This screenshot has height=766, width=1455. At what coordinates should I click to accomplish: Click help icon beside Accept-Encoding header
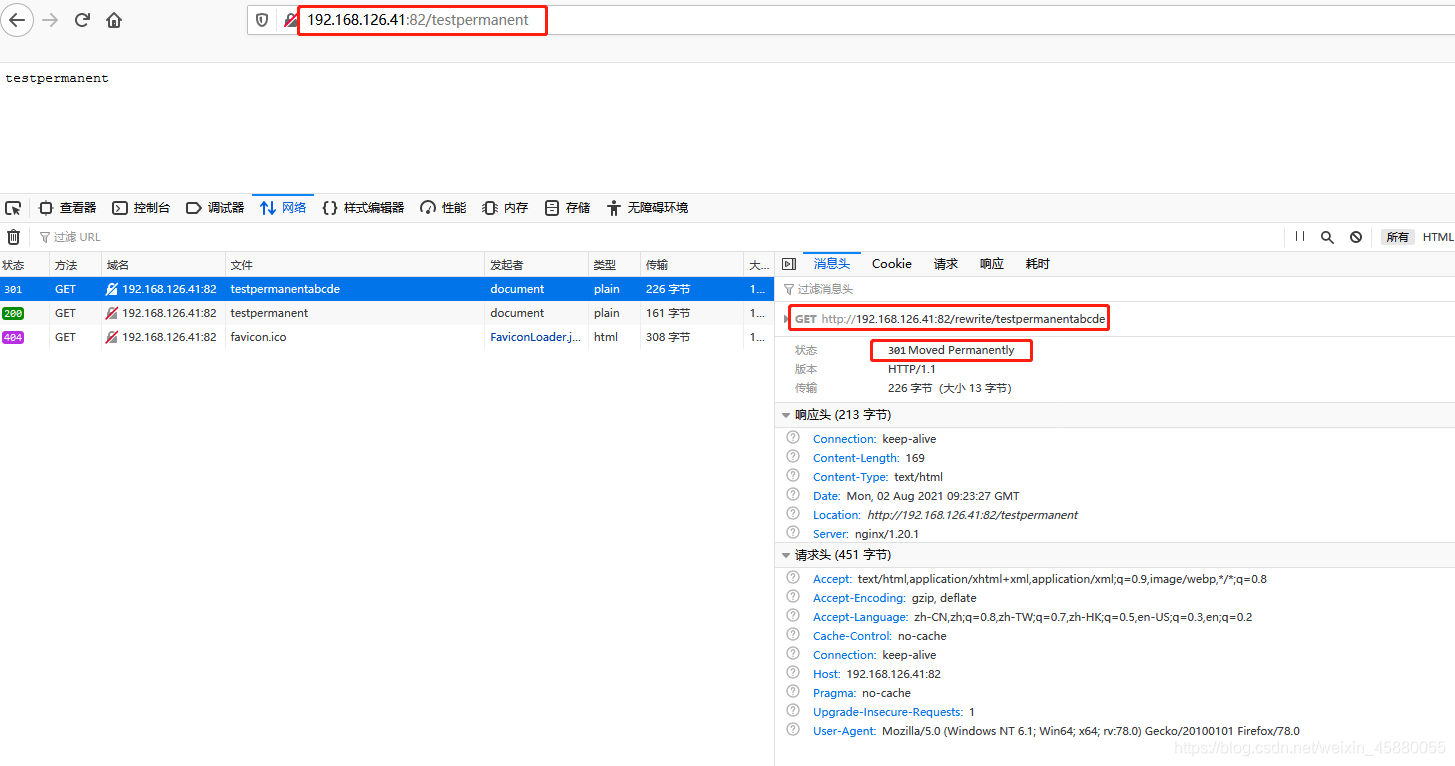(793, 597)
